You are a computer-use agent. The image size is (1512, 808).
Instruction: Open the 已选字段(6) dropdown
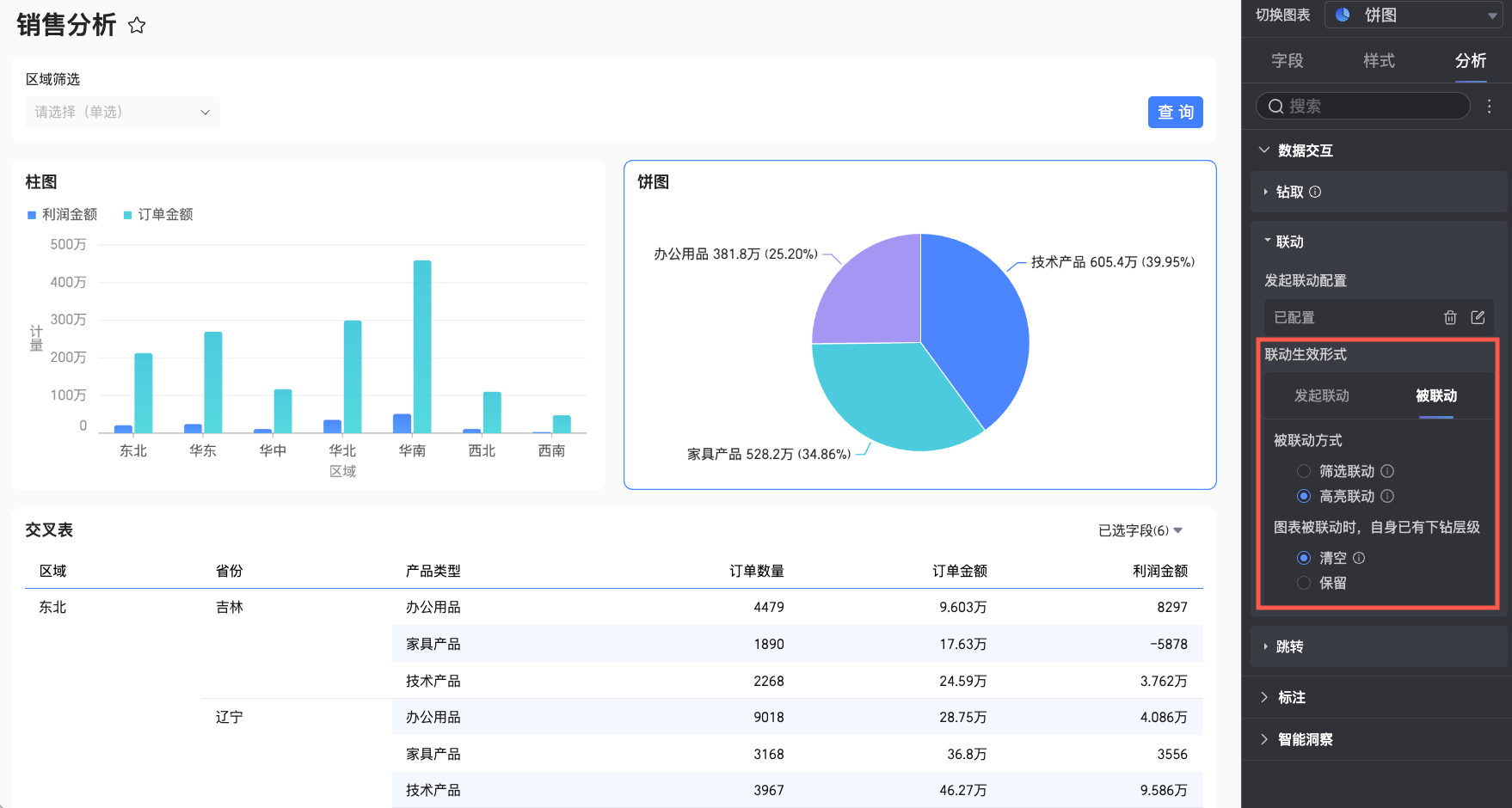(1140, 530)
